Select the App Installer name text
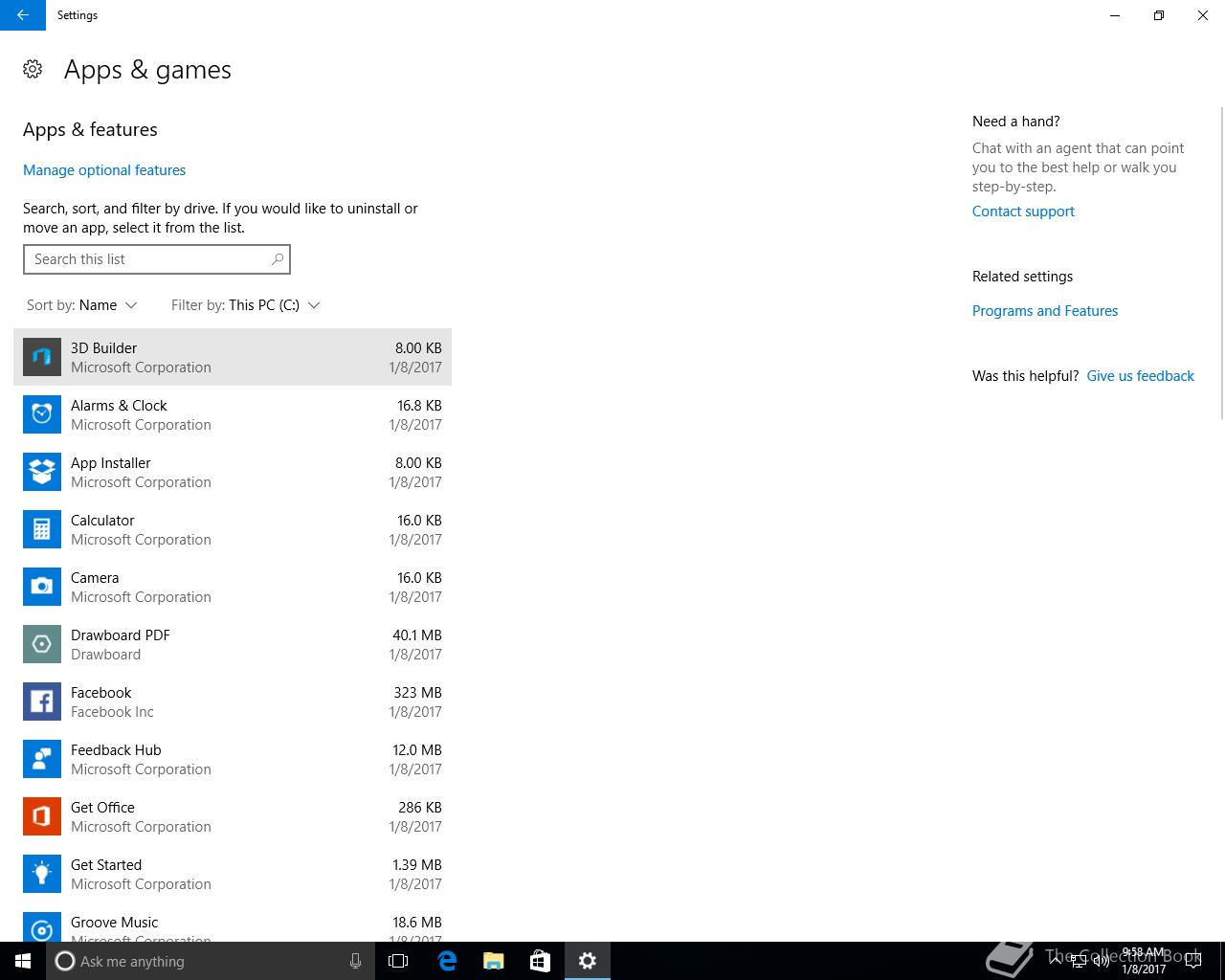Screen dimensions: 1225x980 coord(111,463)
